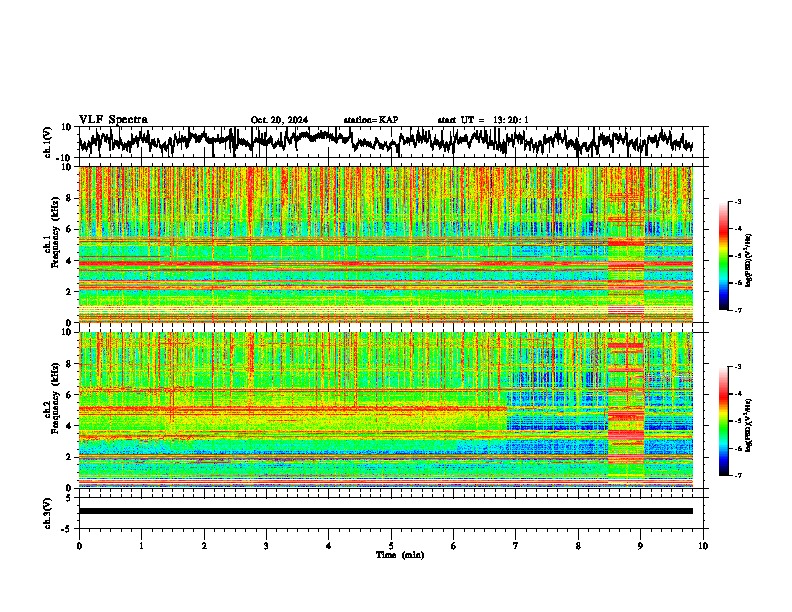
Task: Click the ch.2 color scale 'log(PSD)' label
Action: coord(749,424)
